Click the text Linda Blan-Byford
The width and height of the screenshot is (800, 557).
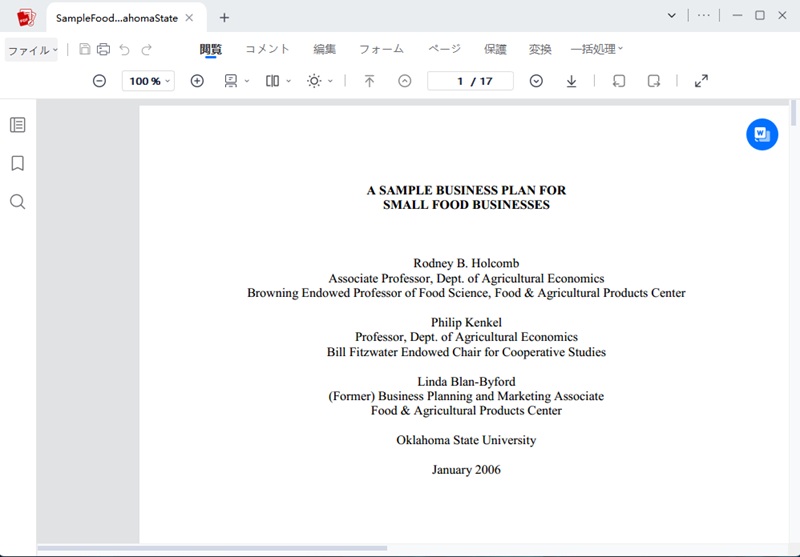(x=466, y=382)
